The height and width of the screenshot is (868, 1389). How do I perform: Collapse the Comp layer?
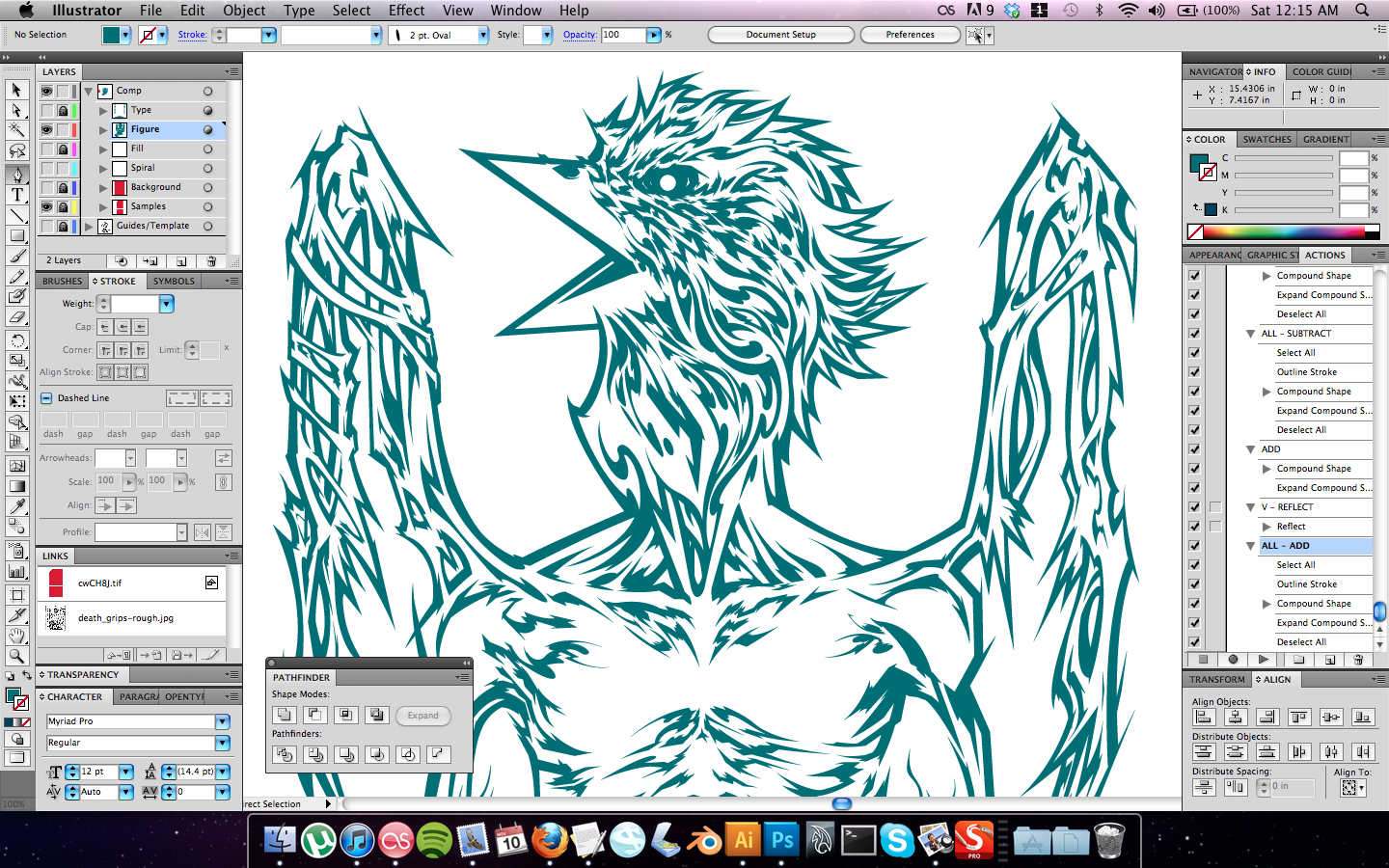click(89, 91)
